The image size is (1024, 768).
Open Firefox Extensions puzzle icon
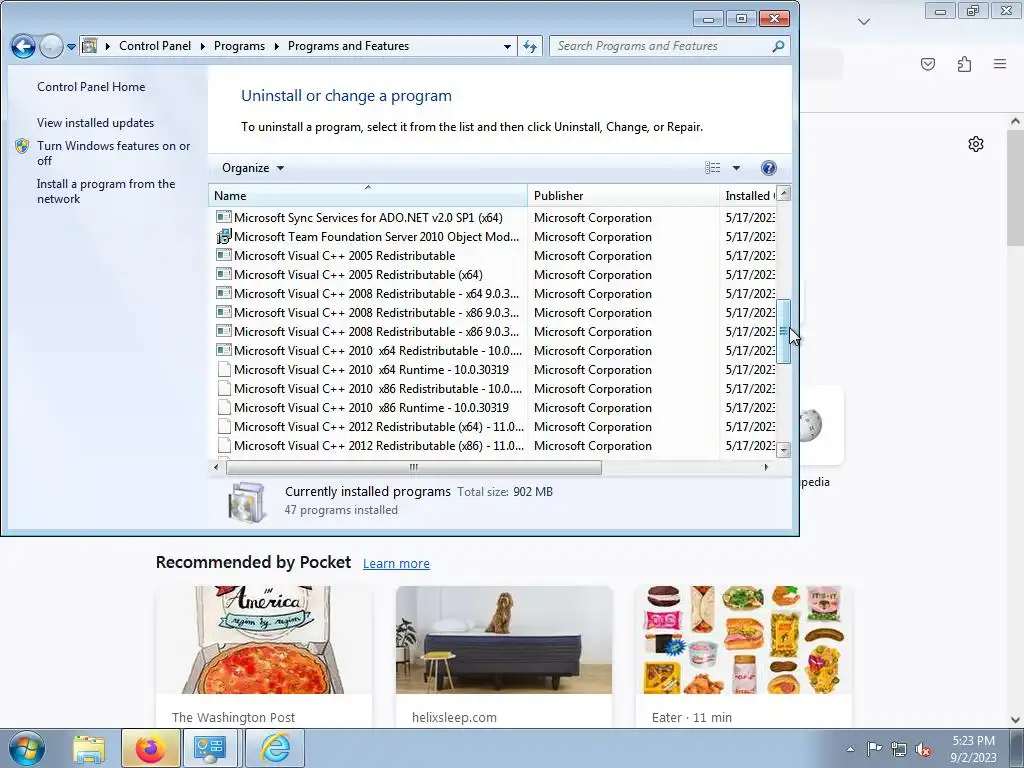pyautogui.click(x=964, y=64)
